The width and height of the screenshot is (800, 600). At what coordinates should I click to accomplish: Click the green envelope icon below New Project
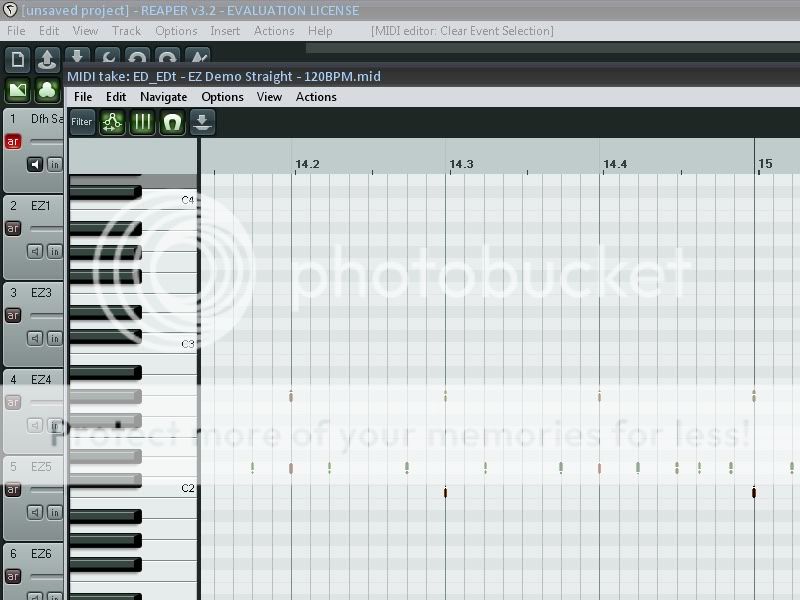click(x=17, y=90)
